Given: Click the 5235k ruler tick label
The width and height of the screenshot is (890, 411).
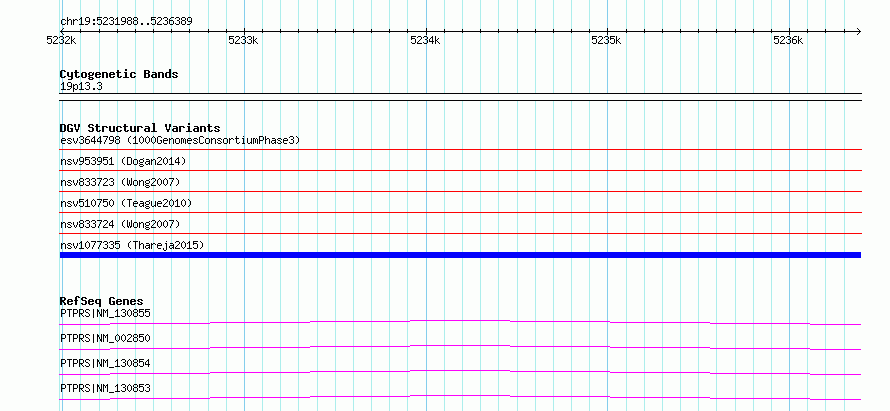Looking at the screenshot, I should click(606, 40).
